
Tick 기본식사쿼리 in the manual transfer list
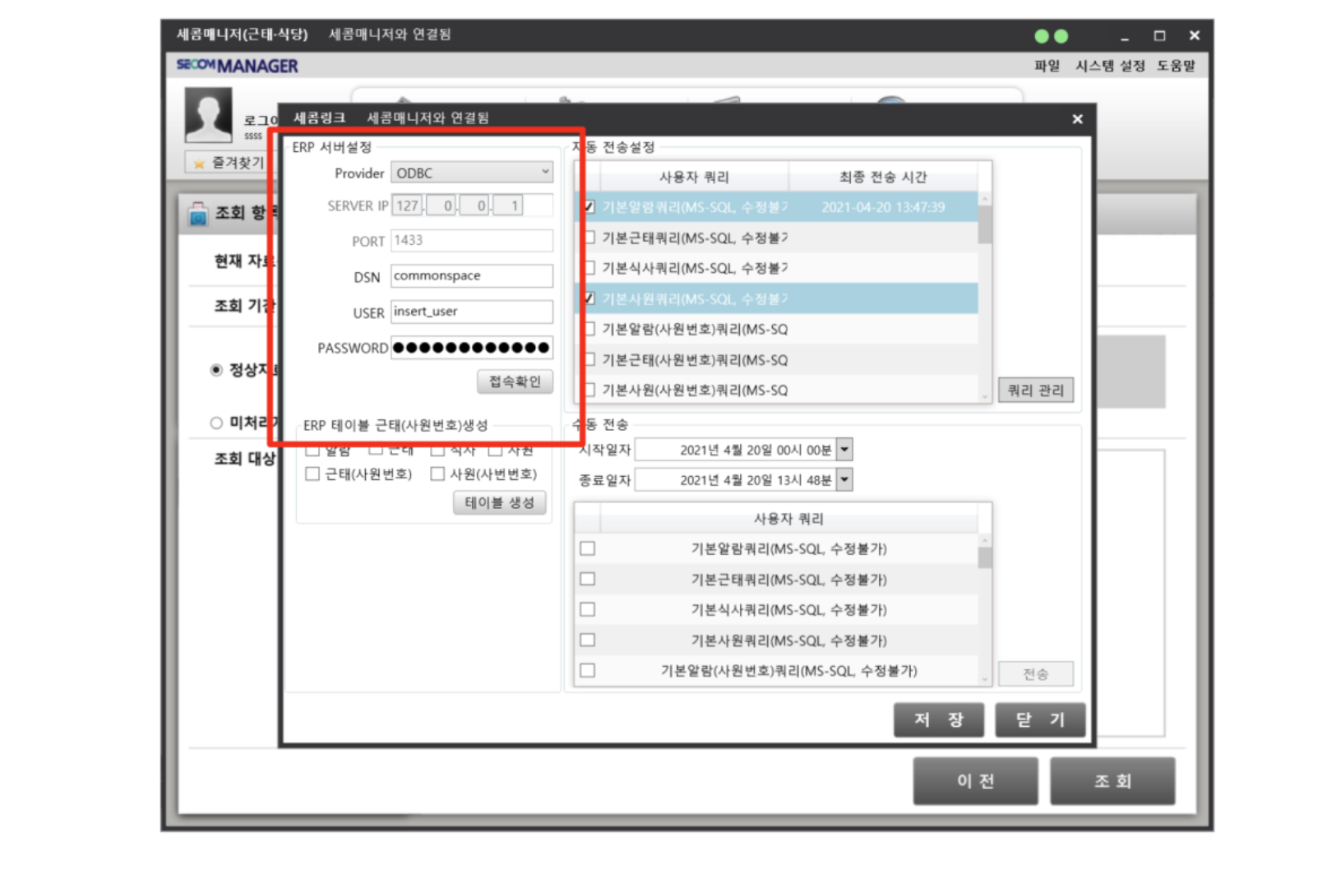[x=587, y=609]
